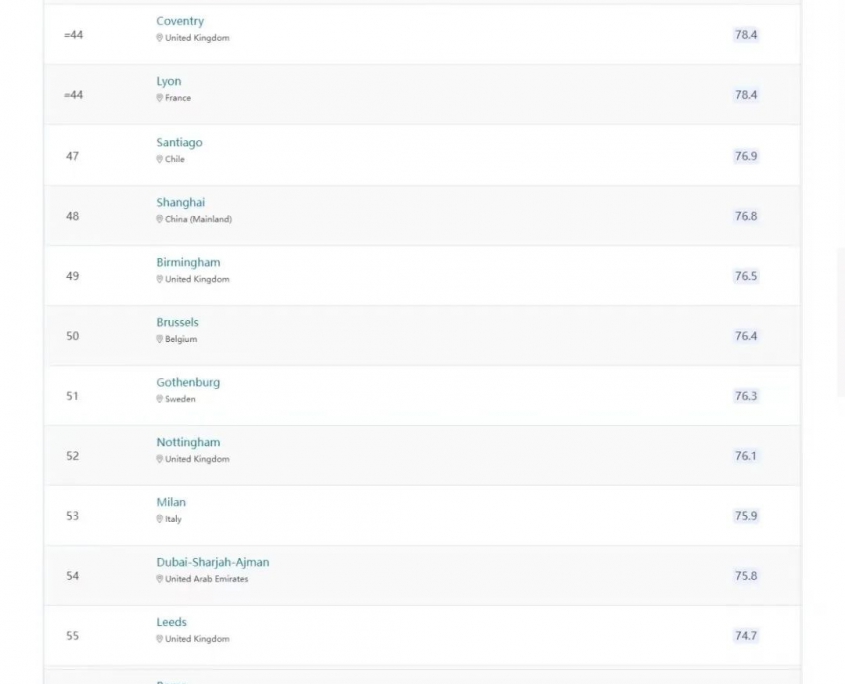Click location pin icon beside Sweden
The width and height of the screenshot is (845, 684).
click(160, 399)
